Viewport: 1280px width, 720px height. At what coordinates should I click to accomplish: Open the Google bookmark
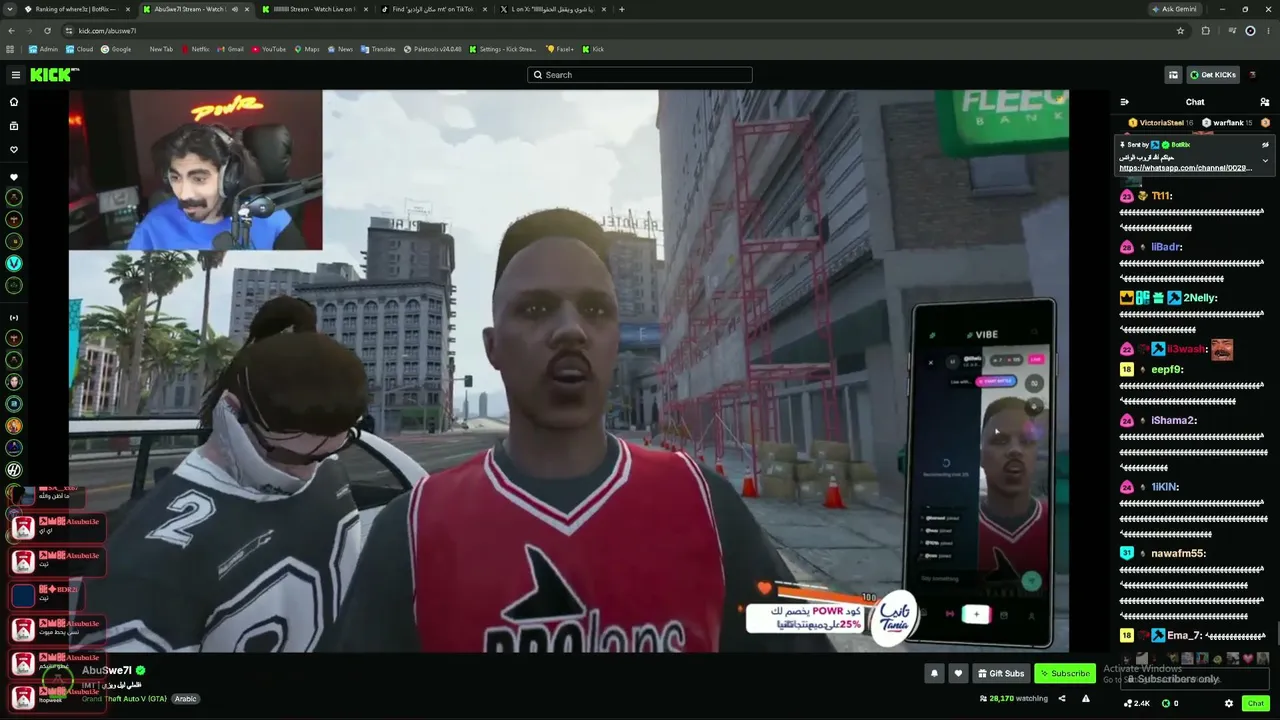tap(116, 49)
